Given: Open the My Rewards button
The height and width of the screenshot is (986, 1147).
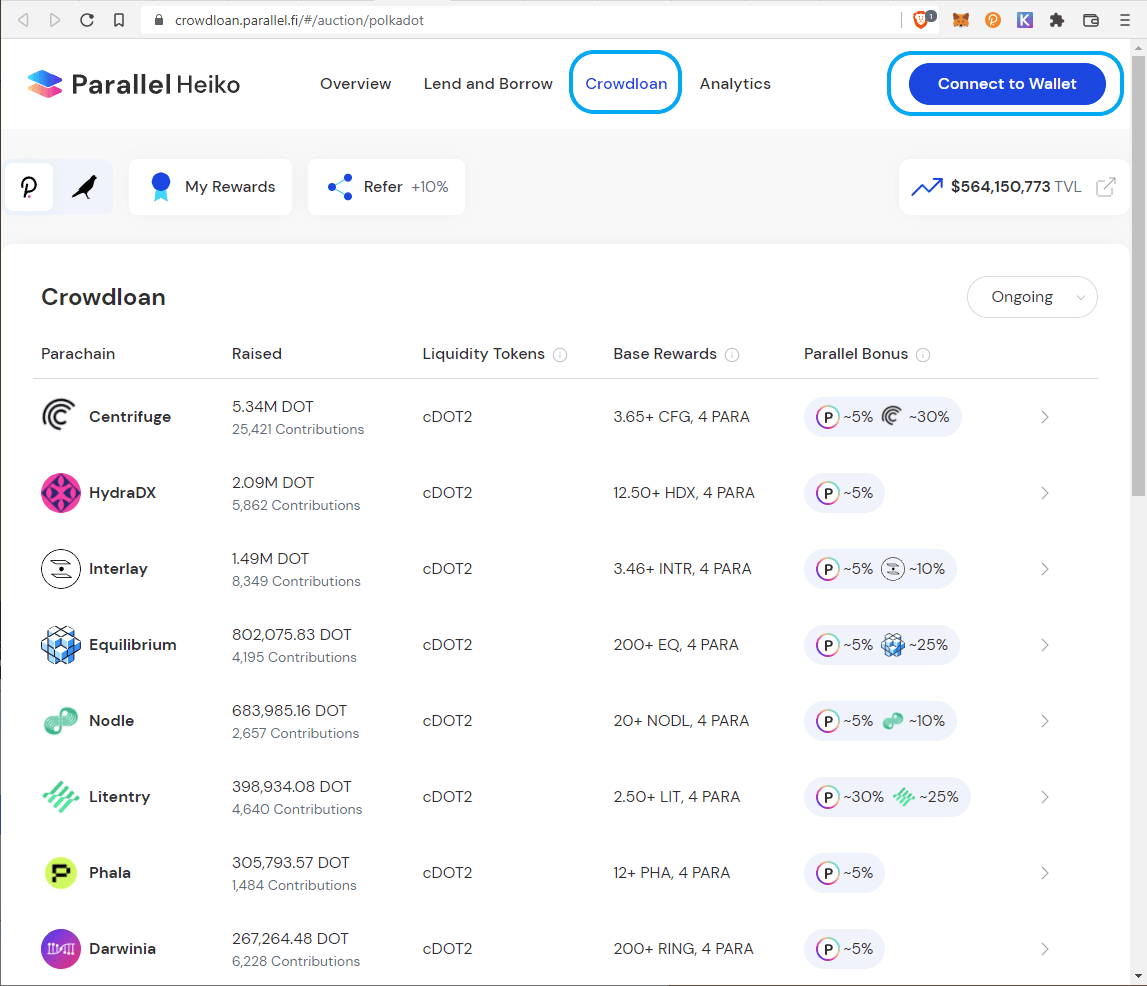Looking at the screenshot, I should [x=211, y=187].
